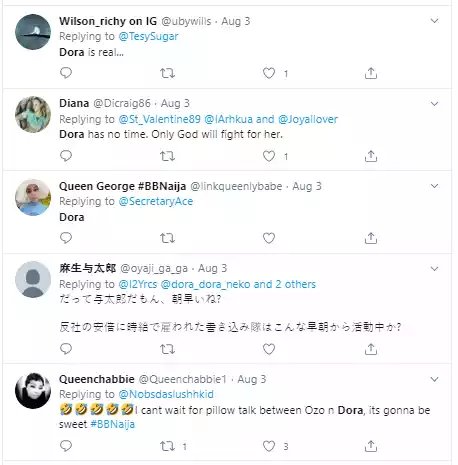Open the #BBNaija hashtag in Queenchabbie's tweet
Image resolution: width=458 pixels, height=465 pixels.
tap(112, 424)
